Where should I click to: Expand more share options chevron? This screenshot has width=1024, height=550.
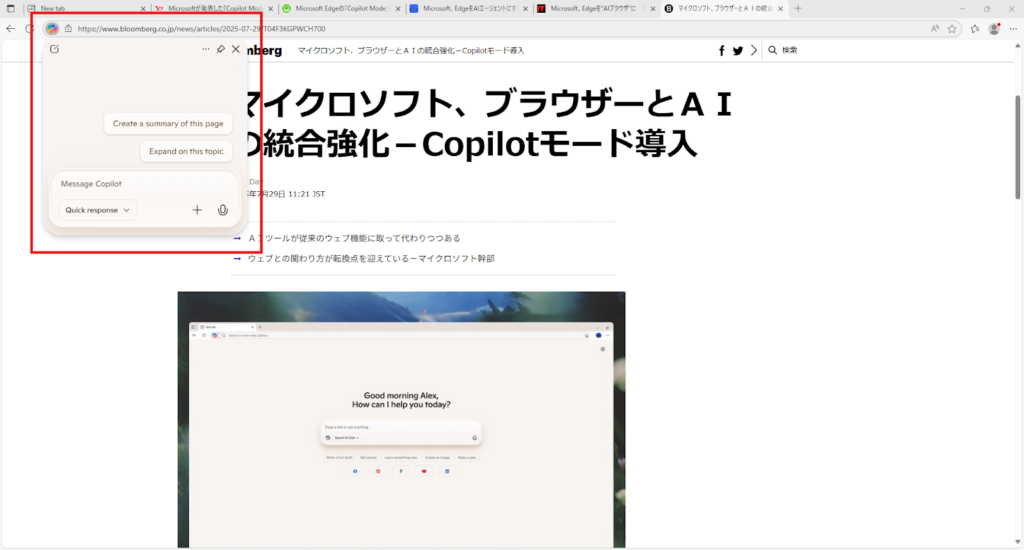[x=754, y=50]
